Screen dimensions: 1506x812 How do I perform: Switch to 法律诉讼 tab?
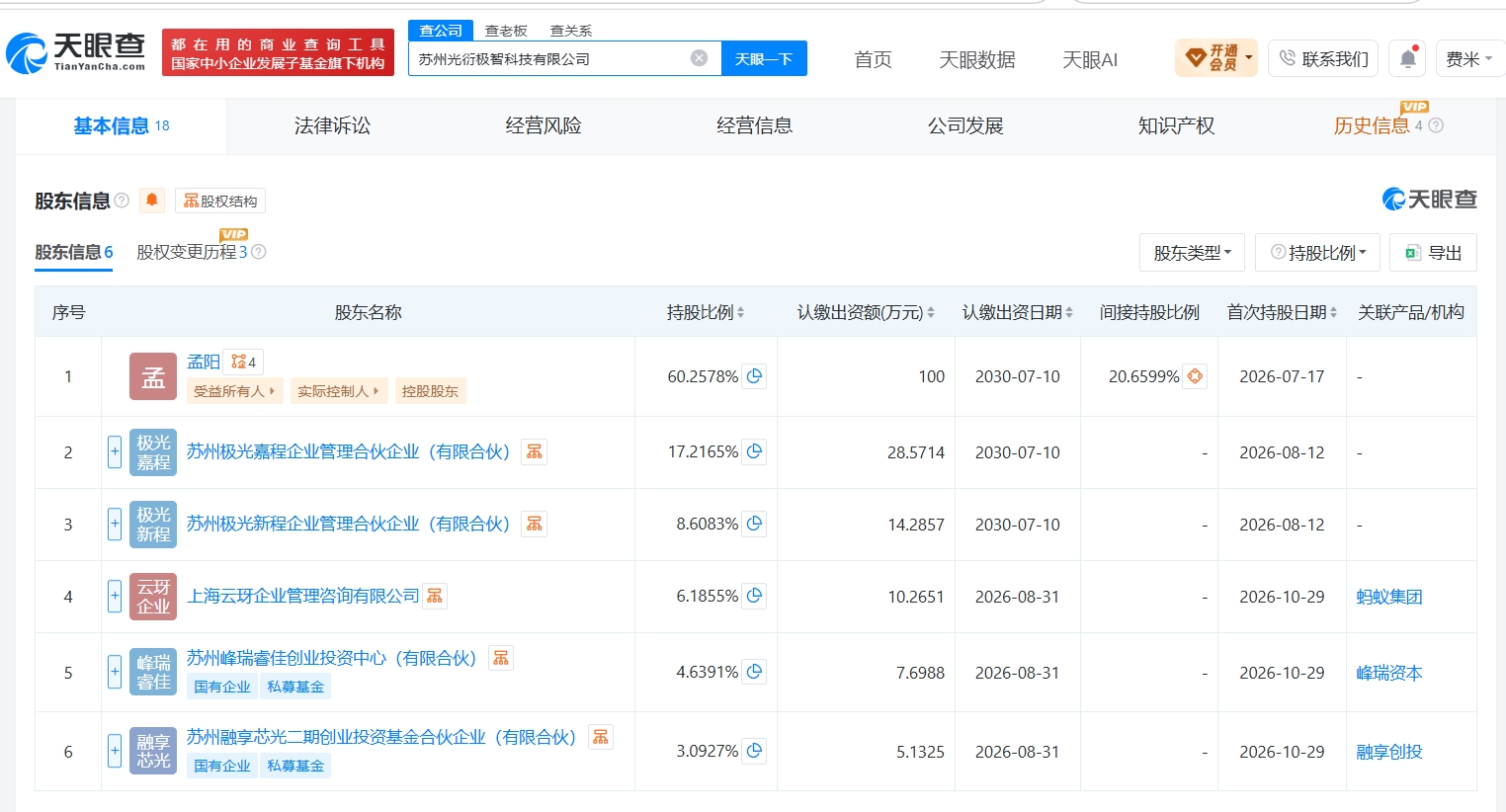[332, 125]
